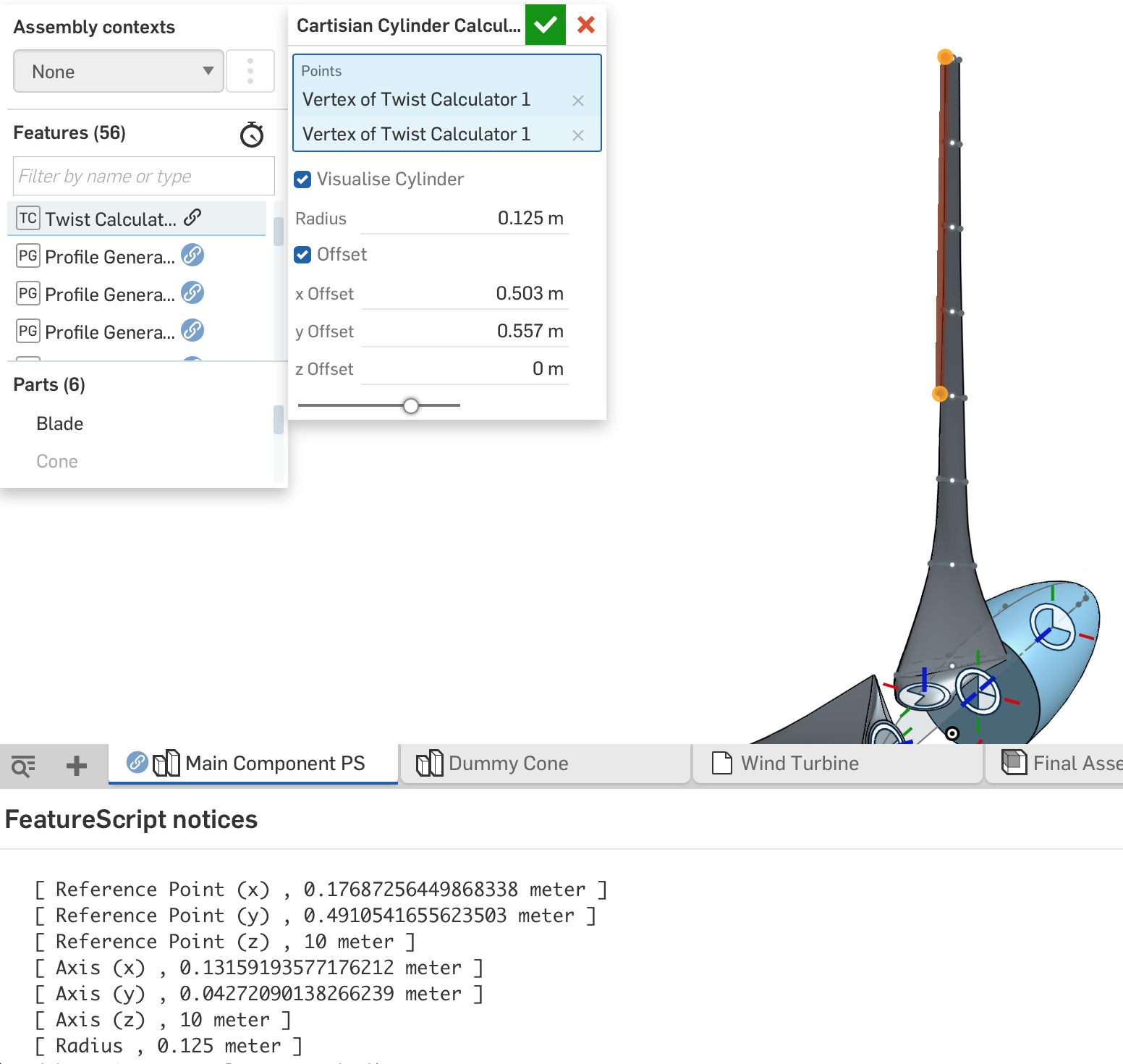Edit the x Offset value 0.503 m
Screen dimensions: 1123x1064
[x=465, y=293]
